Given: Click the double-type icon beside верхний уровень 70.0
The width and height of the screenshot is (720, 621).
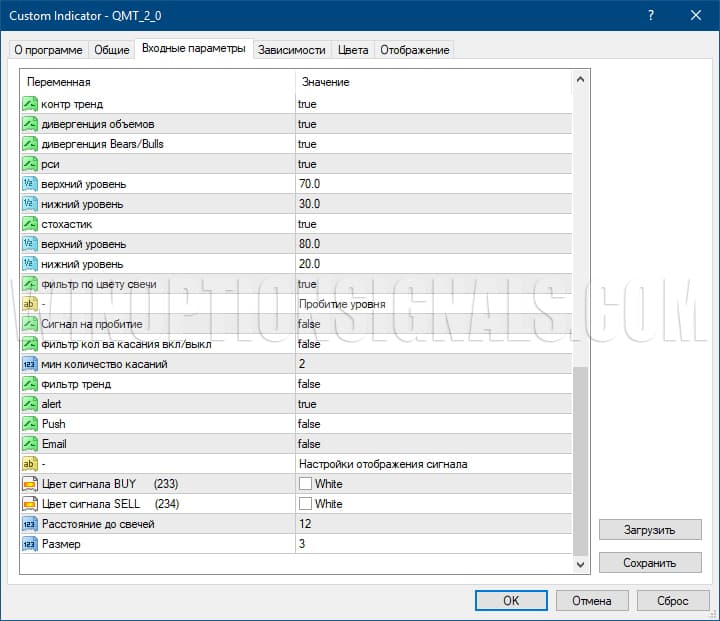Looking at the screenshot, I should pyautogui.click(x=30, y=184).
